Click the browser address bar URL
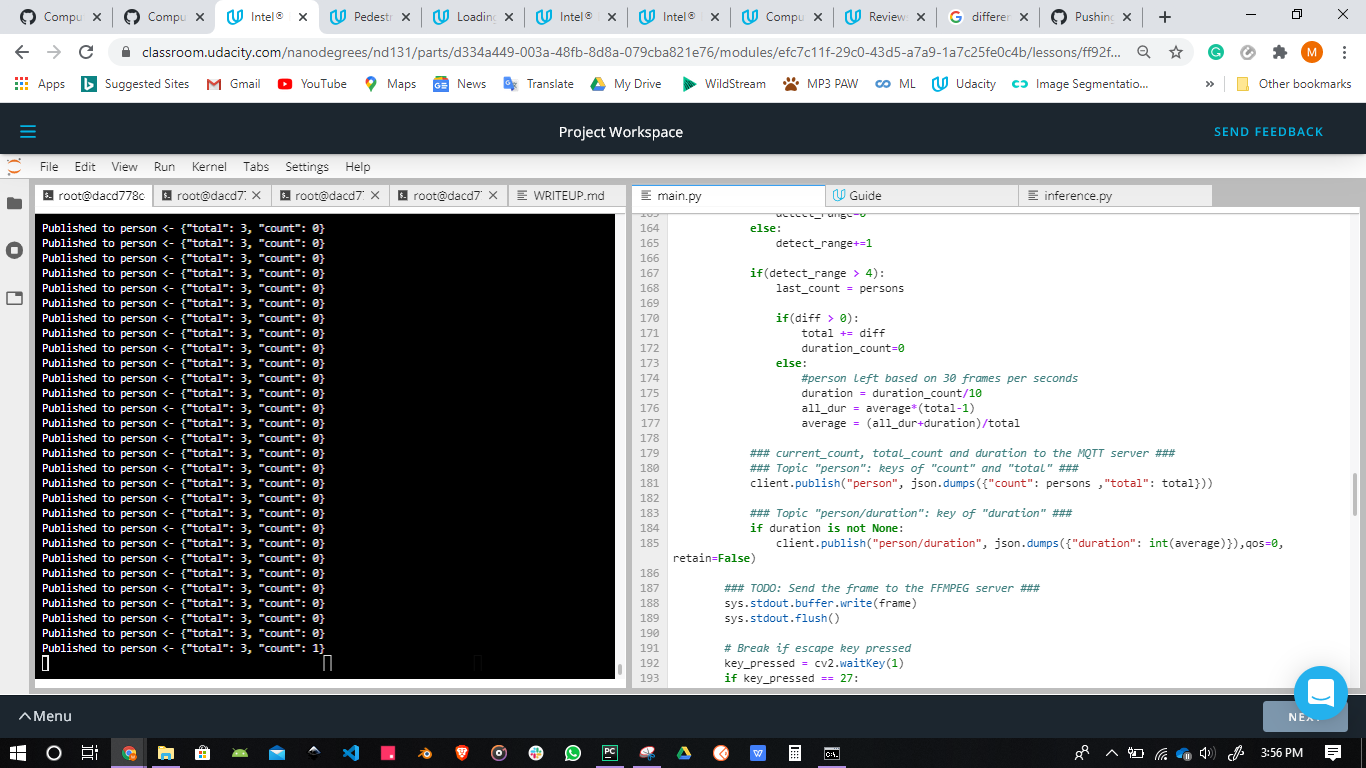The image size is (1366, 768). 630,52
